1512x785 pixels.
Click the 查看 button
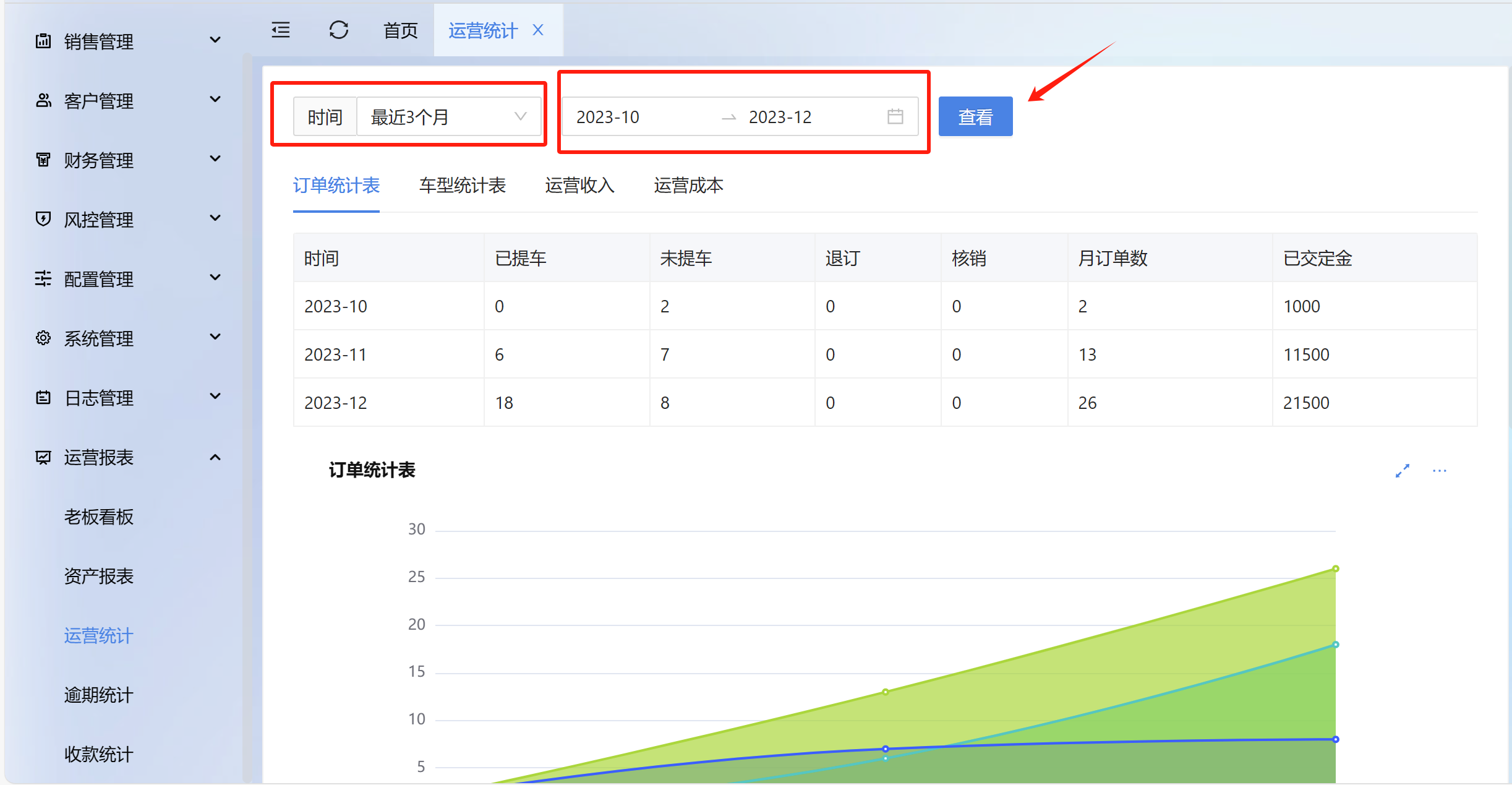tap(975, 116)
